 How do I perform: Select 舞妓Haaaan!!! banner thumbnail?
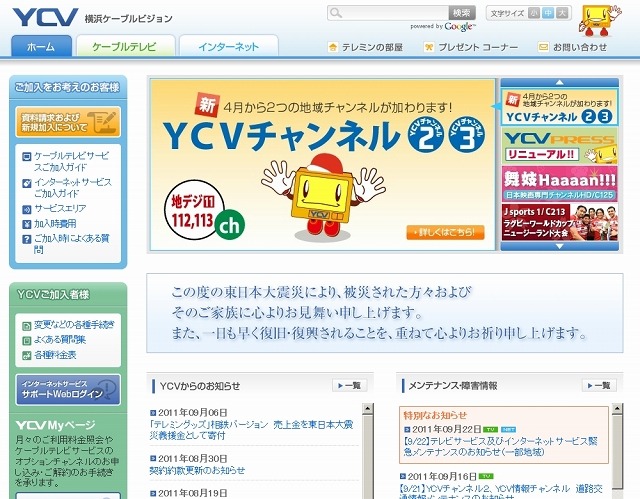tap(559, 183)
